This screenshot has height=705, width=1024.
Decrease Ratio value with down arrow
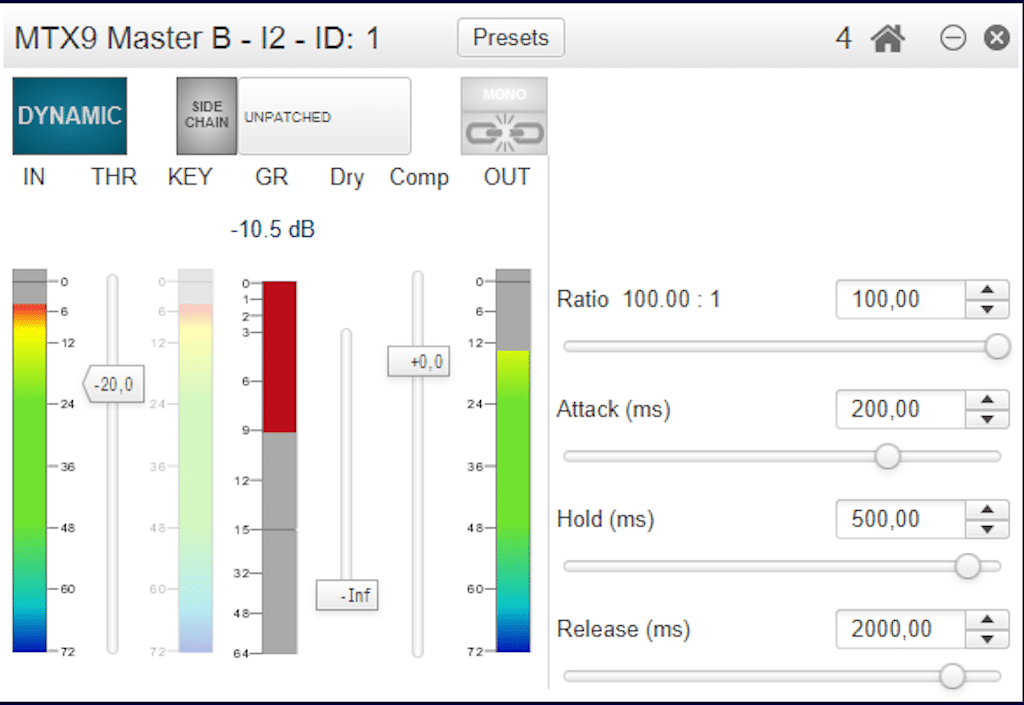[988, 309]
